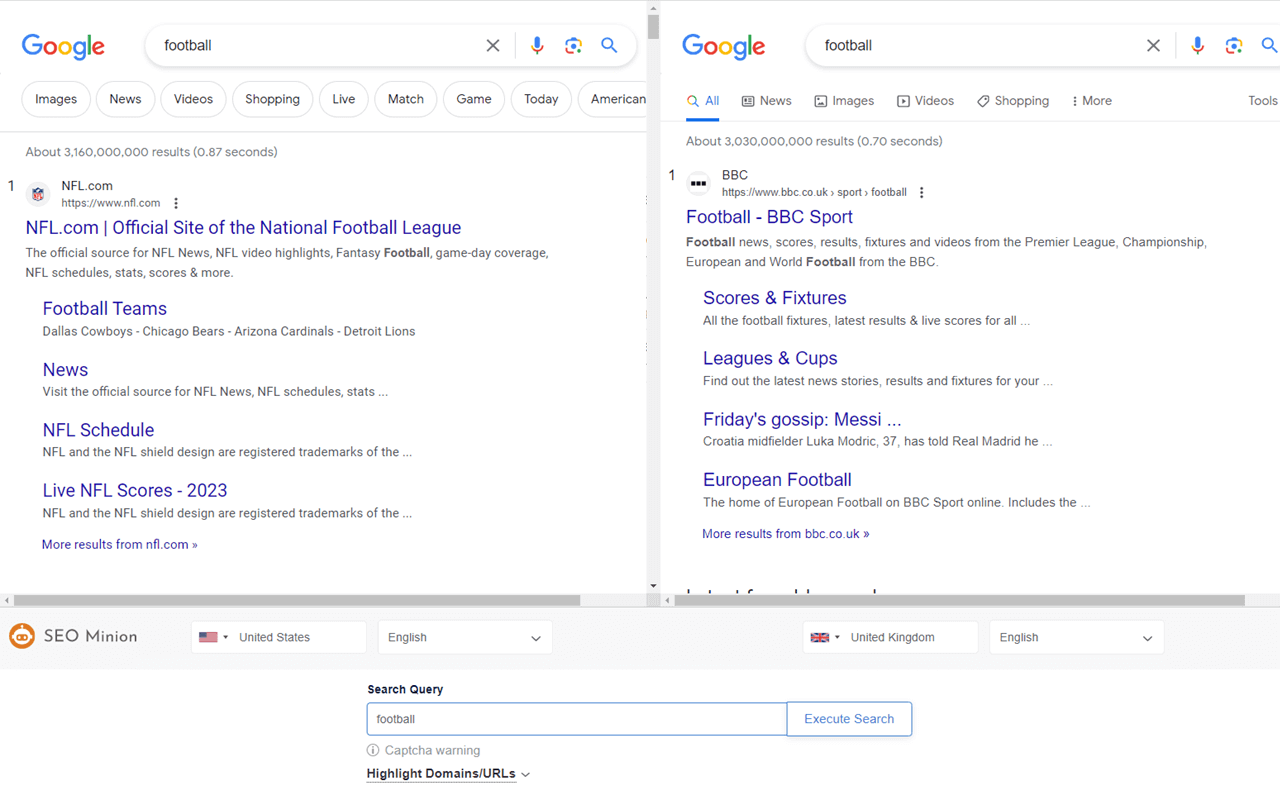1280x800 pixels.
Task: Click the NFL favicon next to NFL.com
Action: pos(37,193)
